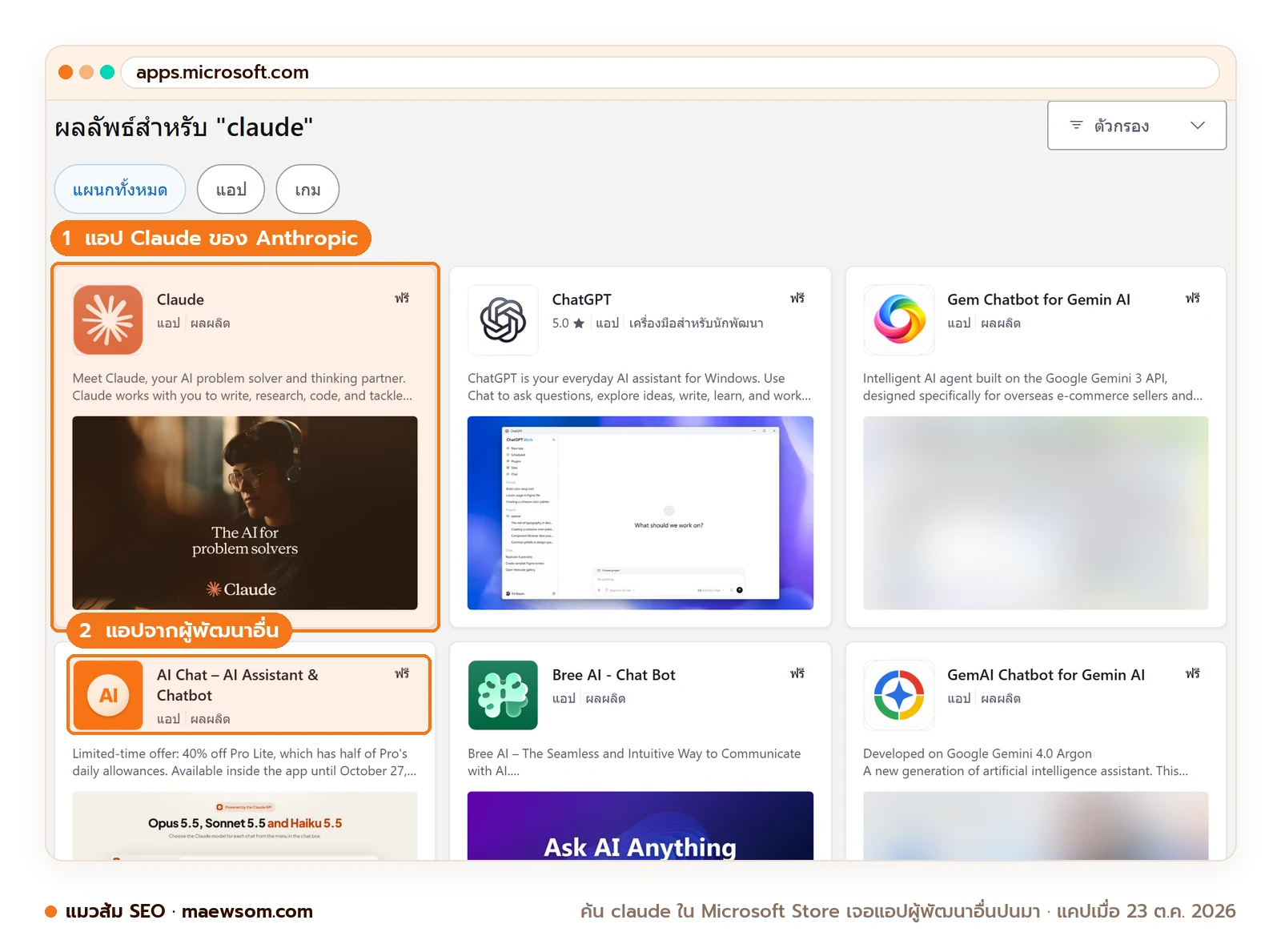
Task: Open AI Chat – AI Assistant & Chatbot title
Action: click(x=238, y=685)
